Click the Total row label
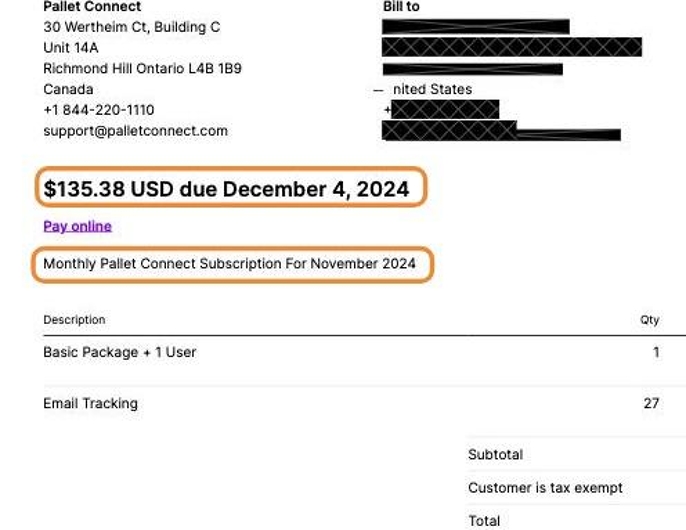Image resolution: width=686 pixels, height=530 pixels. pos(484,521)
